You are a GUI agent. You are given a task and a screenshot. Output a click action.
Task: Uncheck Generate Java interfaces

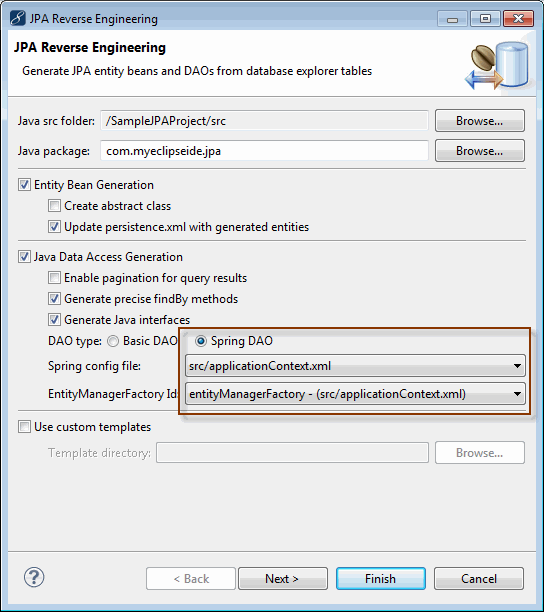(54, 320)
